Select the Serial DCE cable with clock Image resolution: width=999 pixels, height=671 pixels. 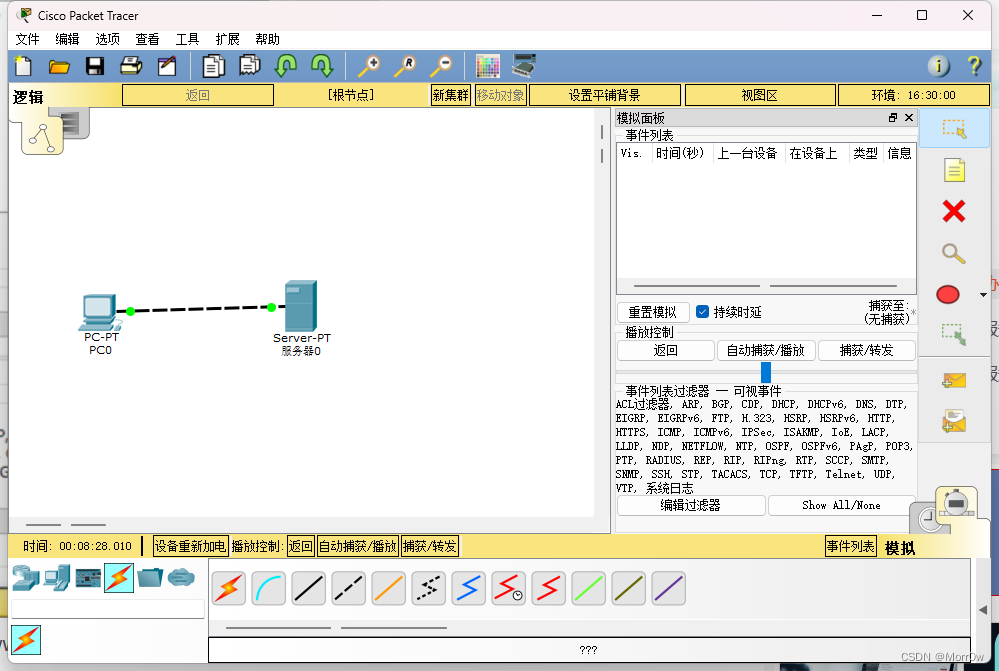(509, 588)
